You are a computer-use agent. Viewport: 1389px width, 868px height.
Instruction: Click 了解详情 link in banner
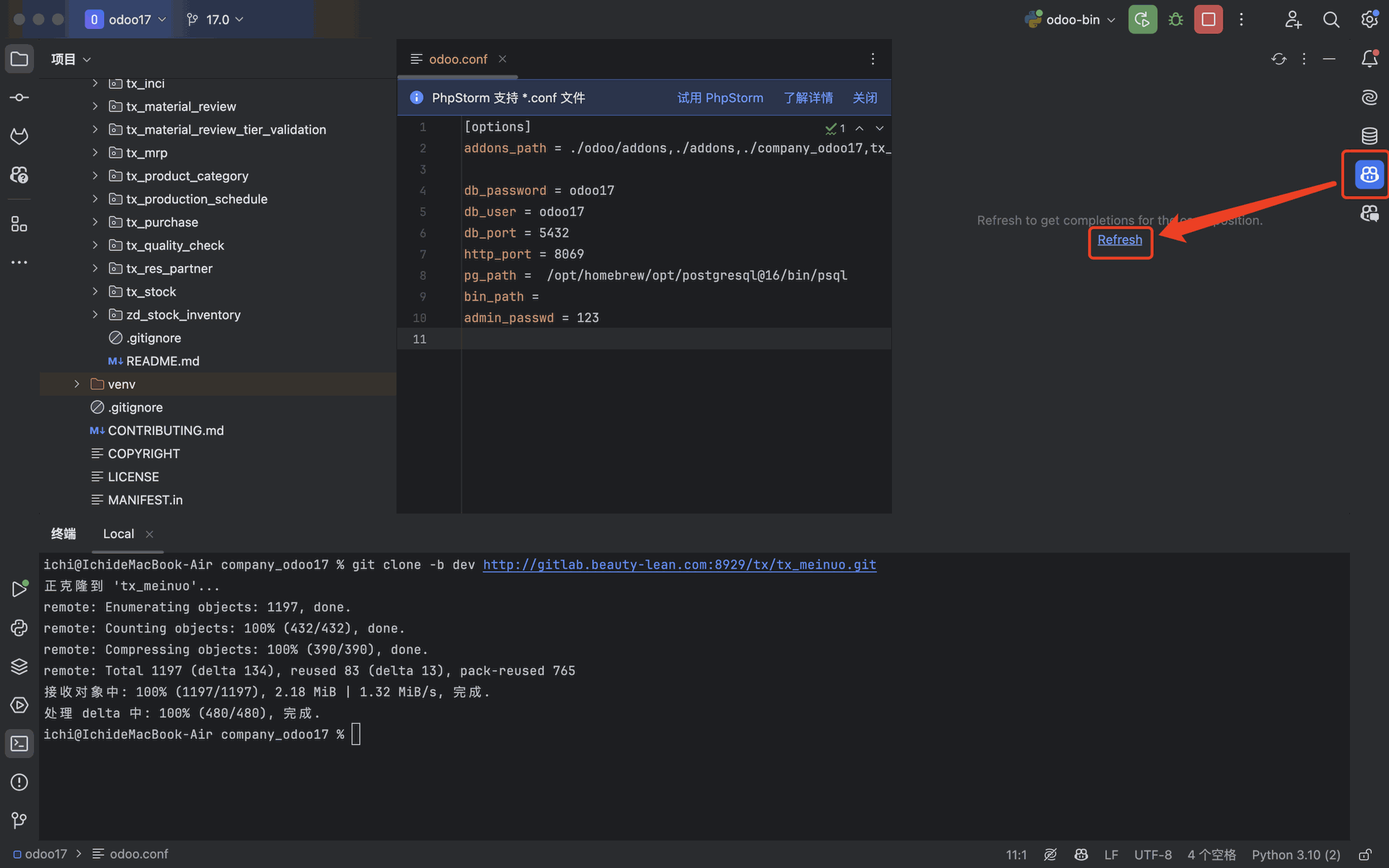click(808, 98)
